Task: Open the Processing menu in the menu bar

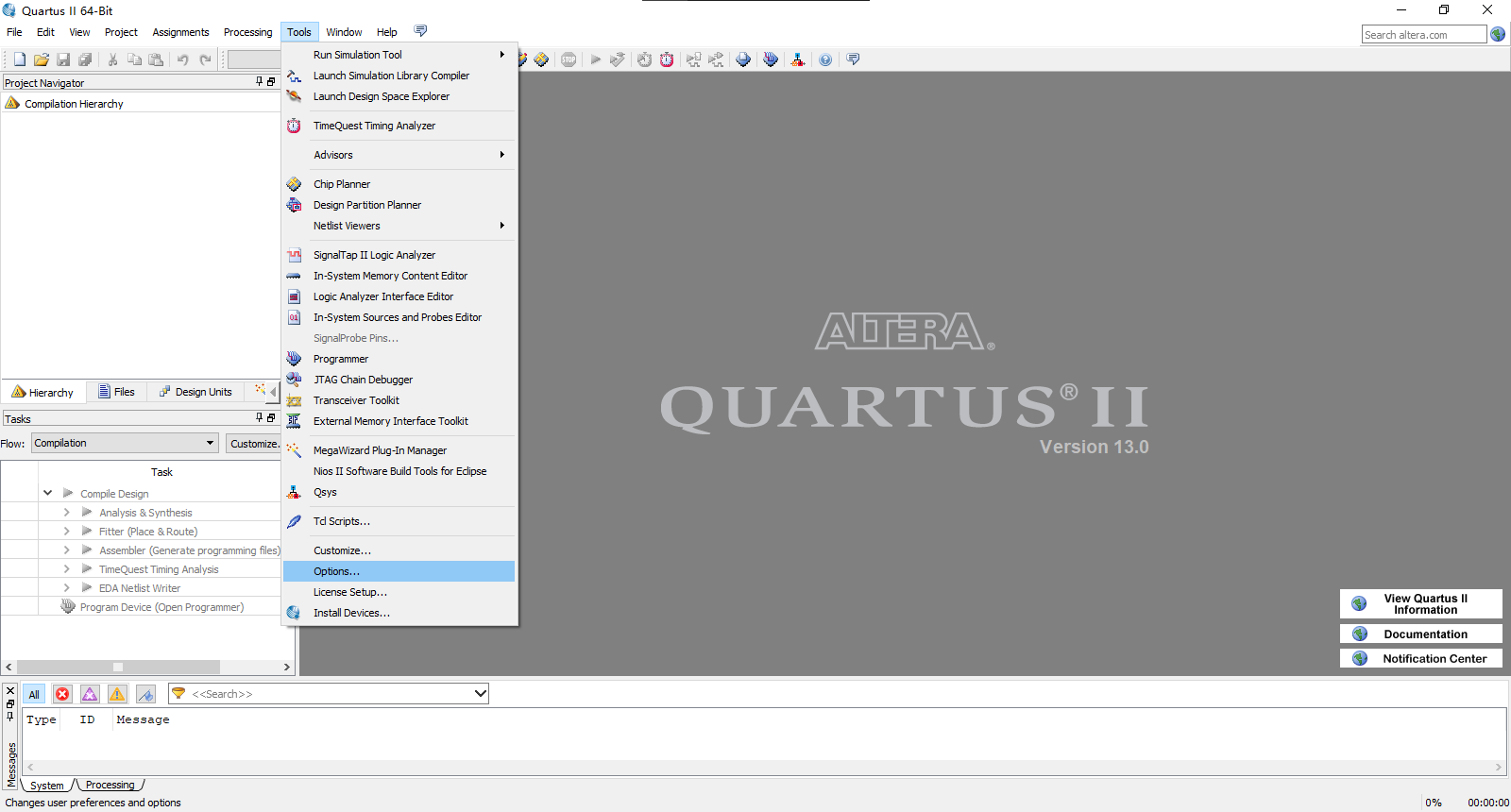Action: click(x=247, y=32)
